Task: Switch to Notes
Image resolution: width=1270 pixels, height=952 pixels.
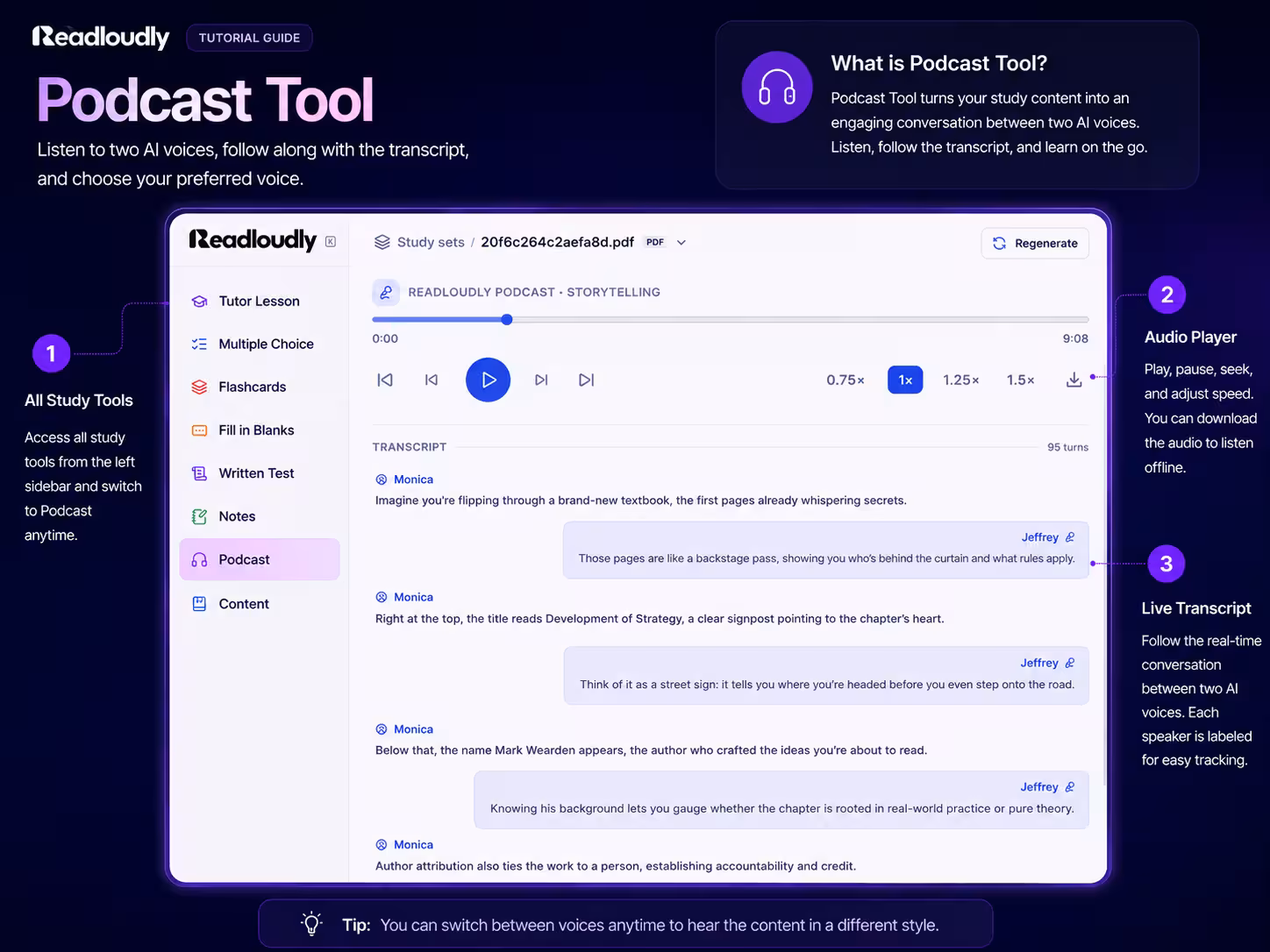Action: tap(260, 516)
